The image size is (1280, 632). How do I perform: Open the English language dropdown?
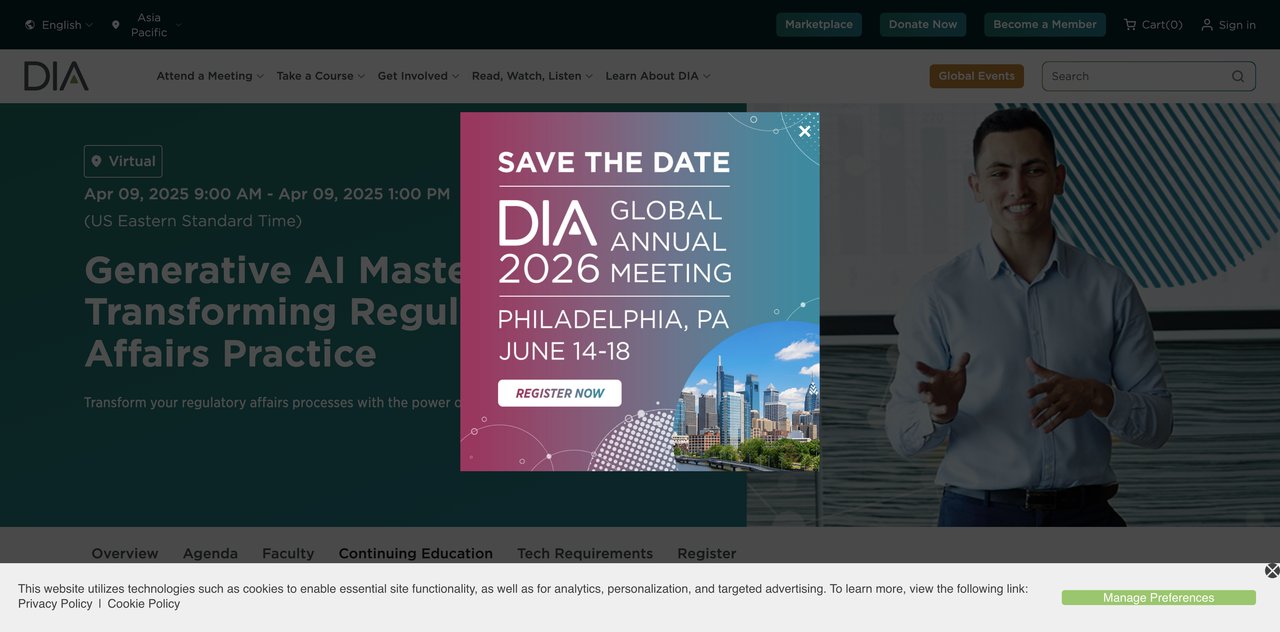[x=59, y=25]
